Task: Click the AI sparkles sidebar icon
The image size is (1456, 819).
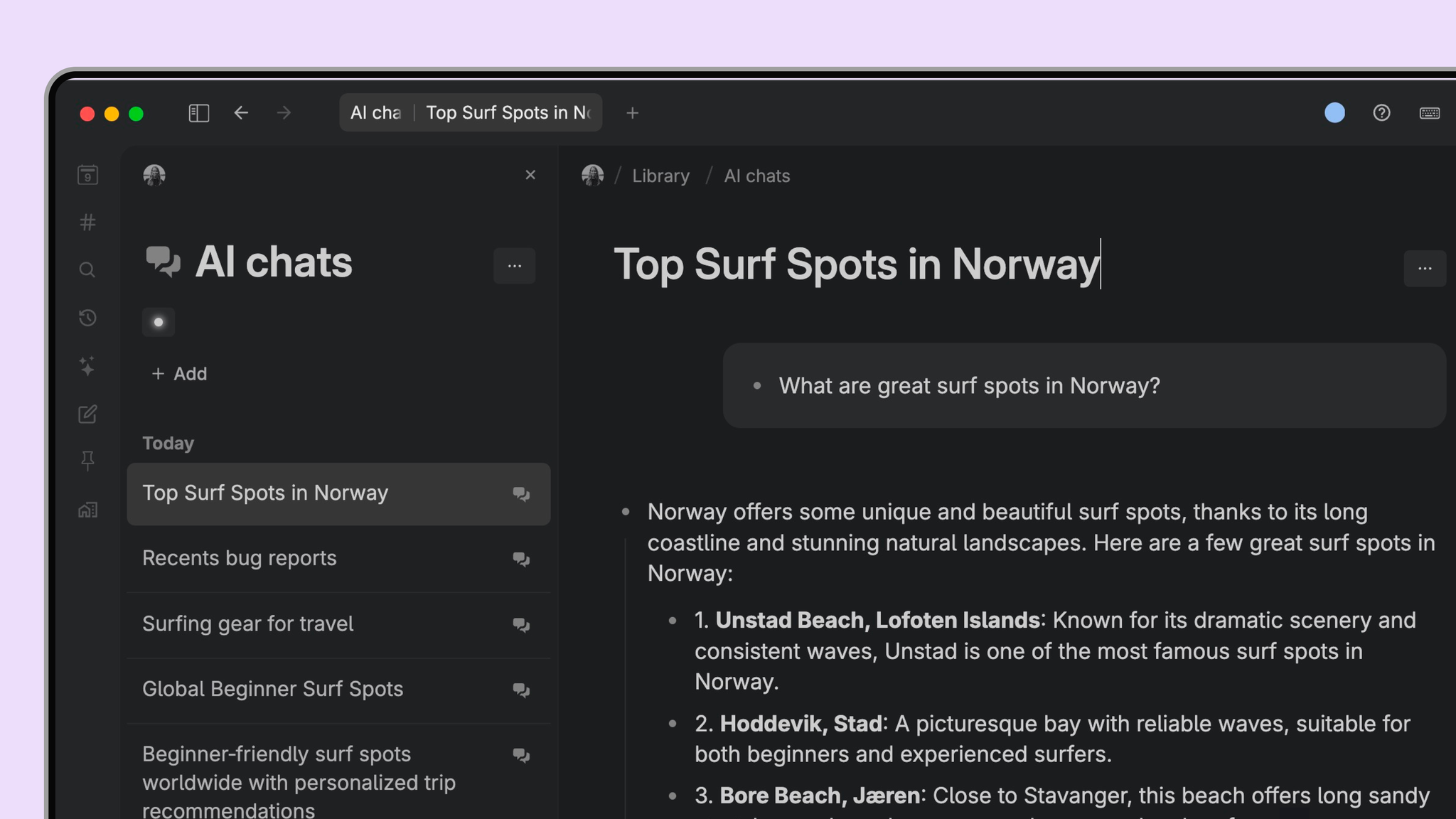Action: (87, 366)
